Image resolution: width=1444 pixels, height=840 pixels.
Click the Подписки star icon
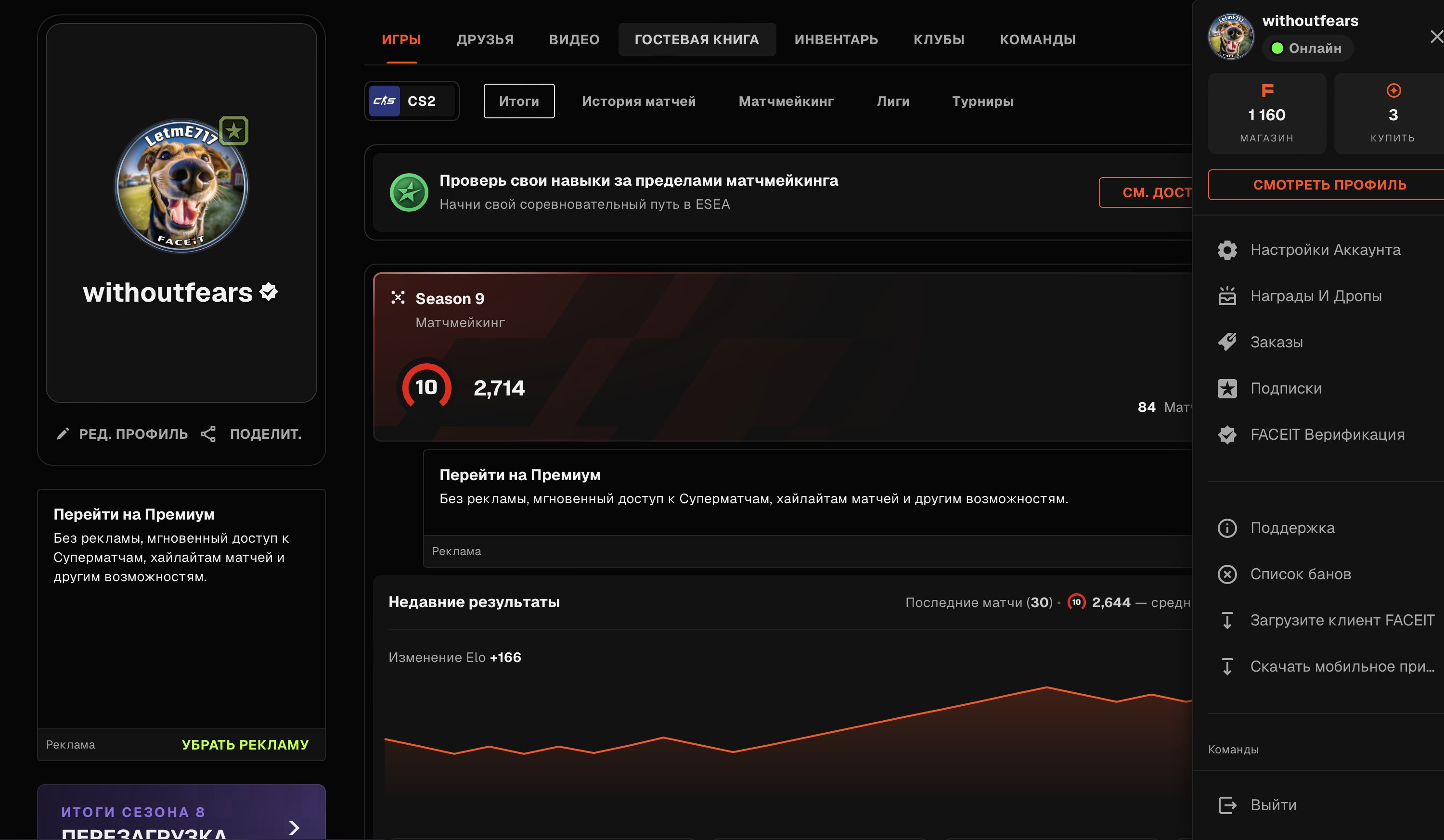(1227, 388)
